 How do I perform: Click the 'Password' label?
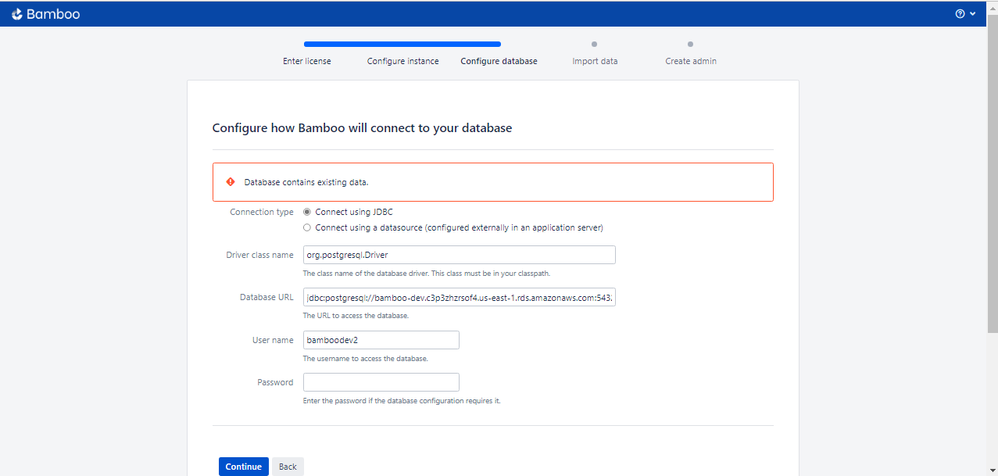276,382
